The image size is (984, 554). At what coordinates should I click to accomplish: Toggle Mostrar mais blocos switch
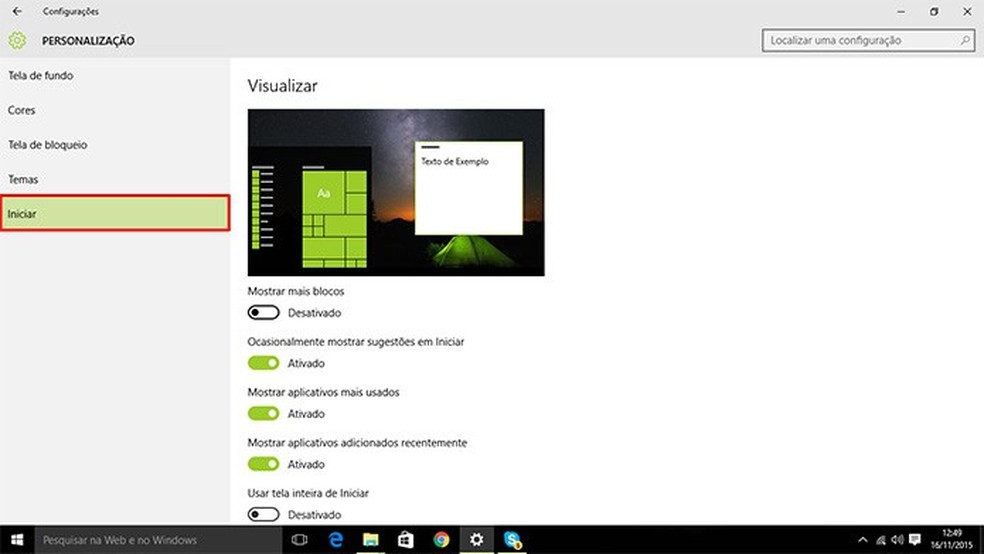coord(264,312)
